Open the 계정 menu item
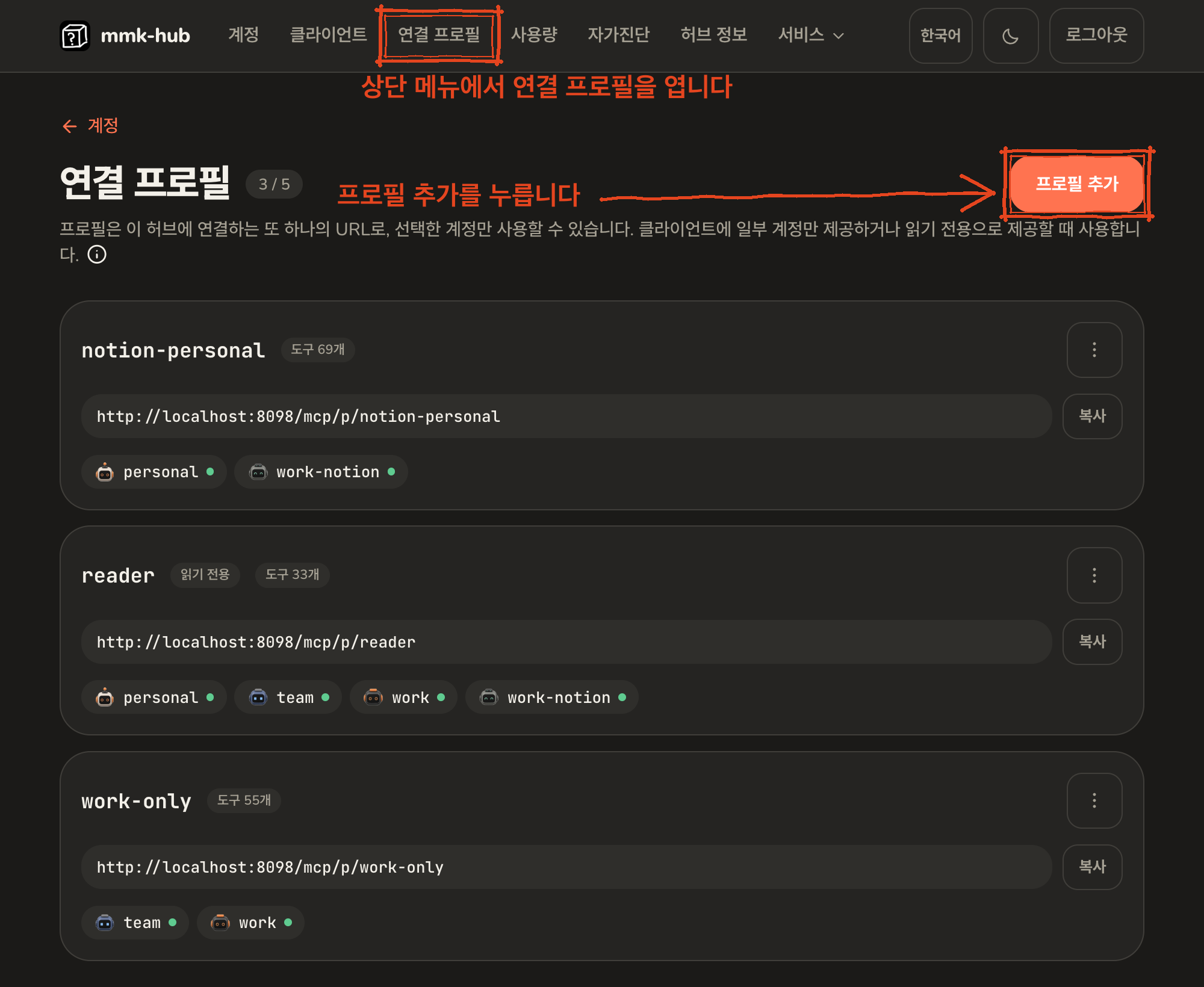The width and height of the screenshot is (1204, 987). [x=244, y=35]
